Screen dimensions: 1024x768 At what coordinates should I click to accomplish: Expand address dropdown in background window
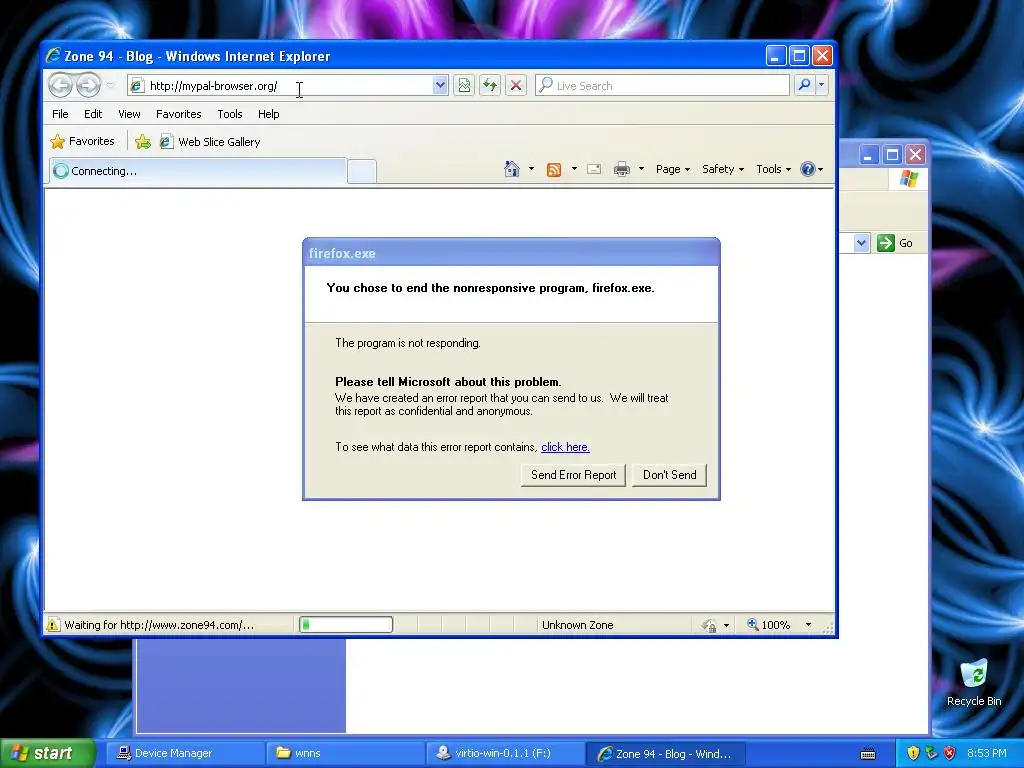pyautogui.click(x=861, y=243)
